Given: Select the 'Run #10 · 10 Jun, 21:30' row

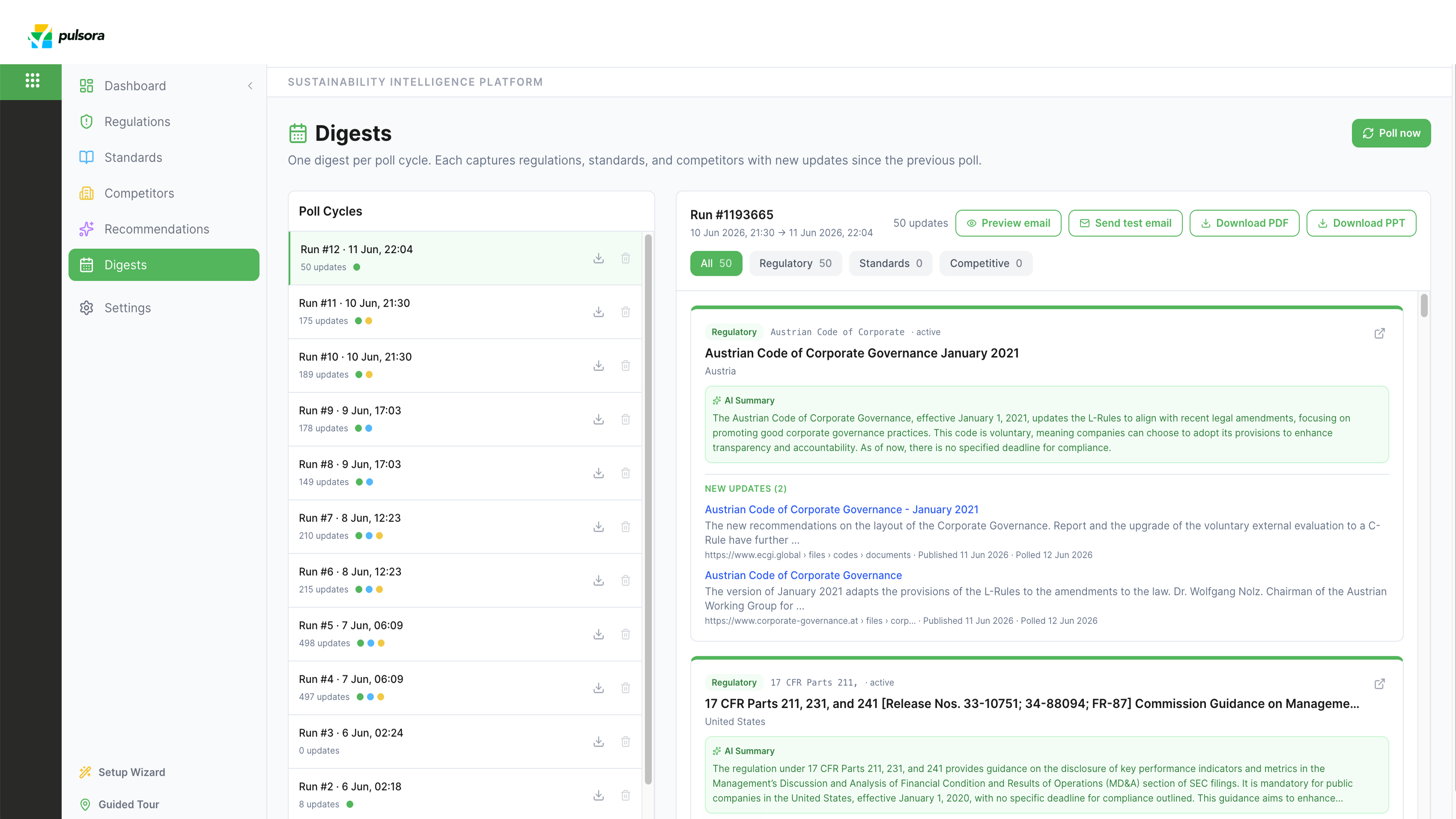Looking at the screenshot, I should 465,366.
